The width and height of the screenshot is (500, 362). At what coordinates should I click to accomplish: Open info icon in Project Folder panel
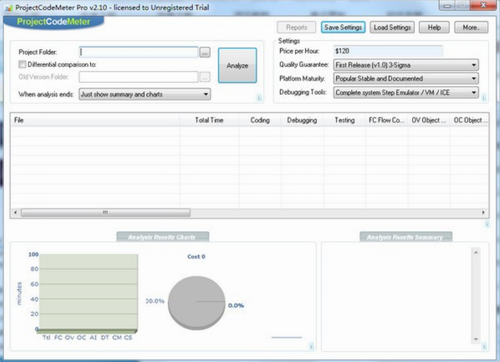click(x=259, y=98)
